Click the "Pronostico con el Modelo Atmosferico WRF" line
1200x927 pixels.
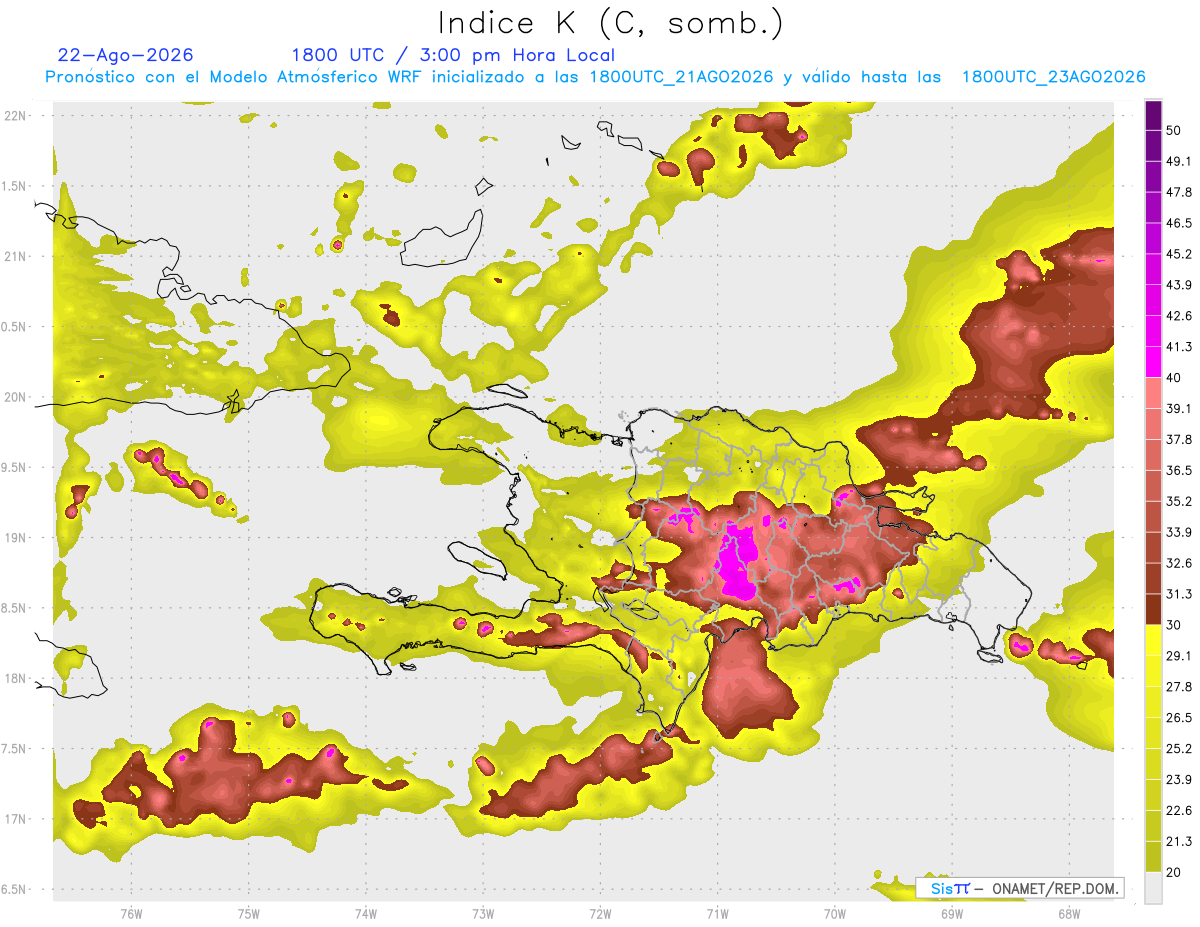pyautogui.click(x=595, y=77)
